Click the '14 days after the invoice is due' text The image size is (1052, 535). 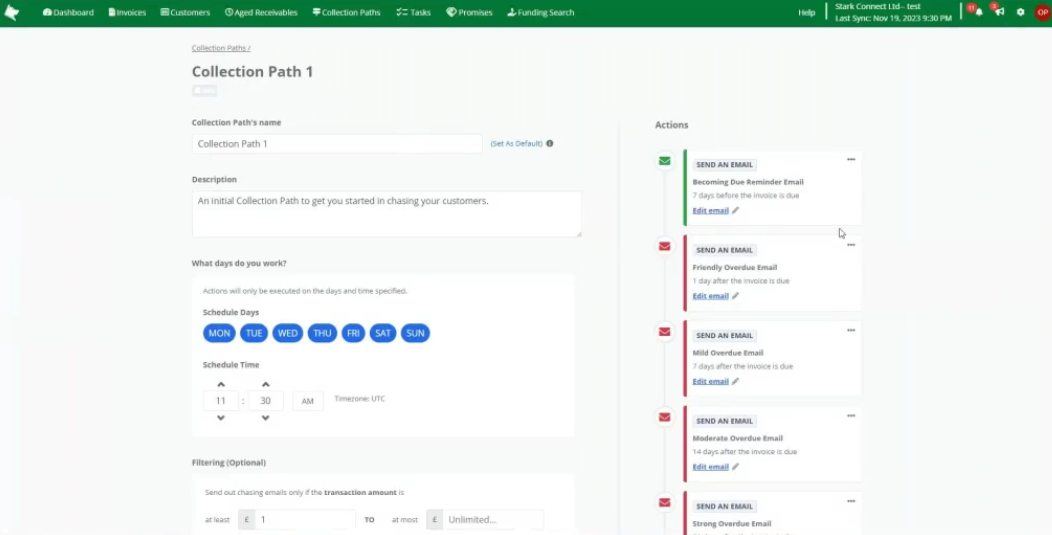[745, 452]
